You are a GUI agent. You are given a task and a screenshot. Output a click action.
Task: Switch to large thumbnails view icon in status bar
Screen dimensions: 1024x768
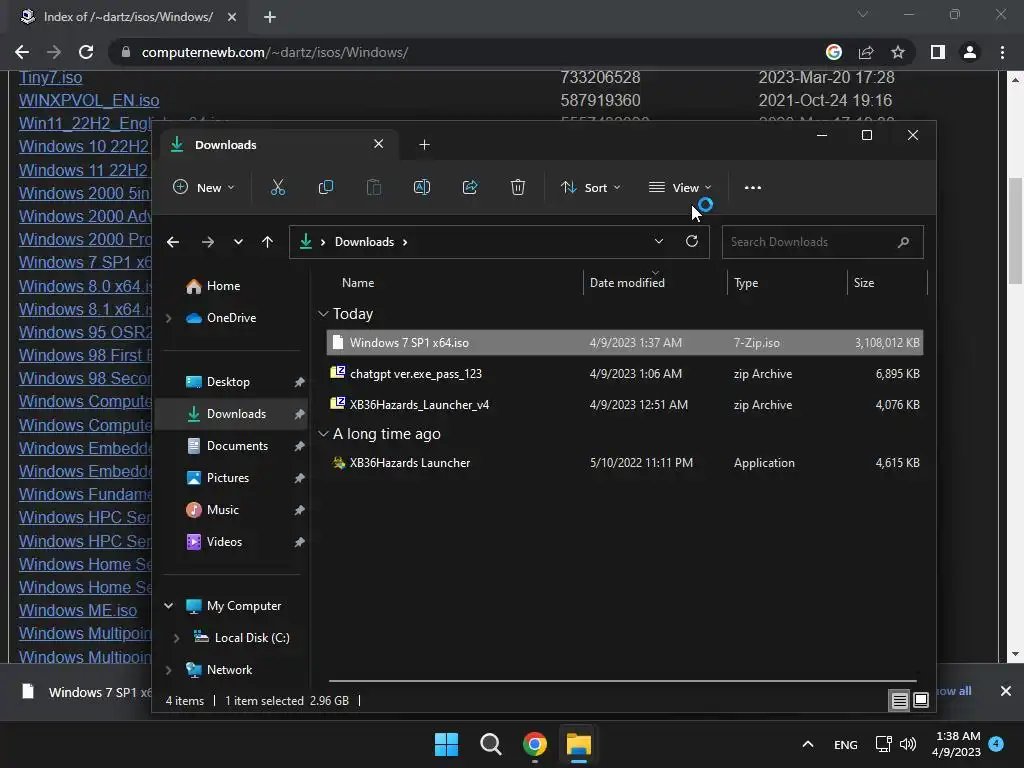coord(920,701)
